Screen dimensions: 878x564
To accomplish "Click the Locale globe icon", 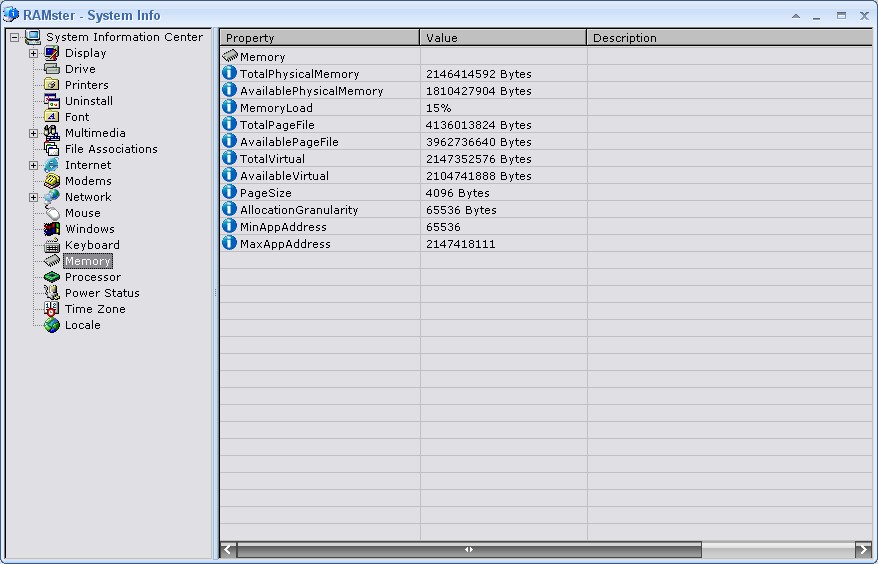I will (52, 325).
